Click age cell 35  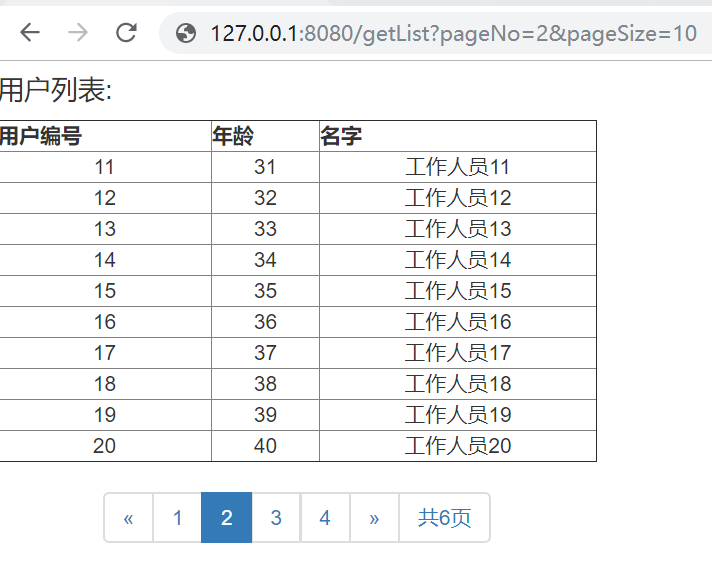265,291
